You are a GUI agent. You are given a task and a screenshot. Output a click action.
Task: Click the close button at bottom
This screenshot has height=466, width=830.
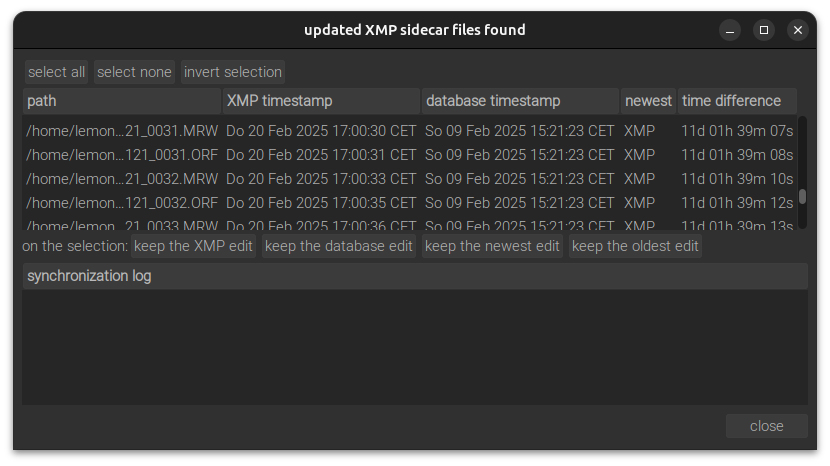(x=766, y=426)
